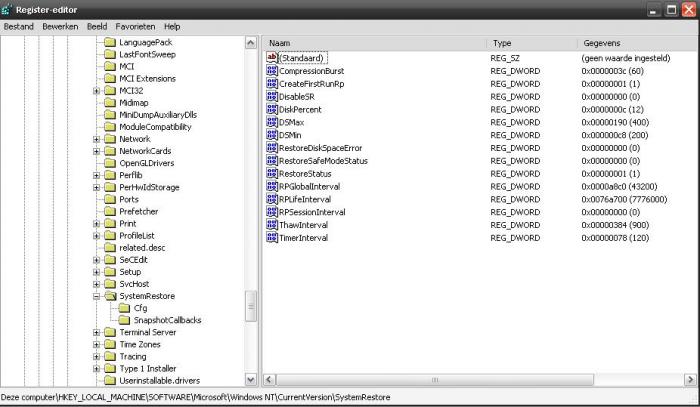This screenshot has width=700, height=407.
Task: Click the string icon of (Standaard) value
Action: [x=271, y=58]
